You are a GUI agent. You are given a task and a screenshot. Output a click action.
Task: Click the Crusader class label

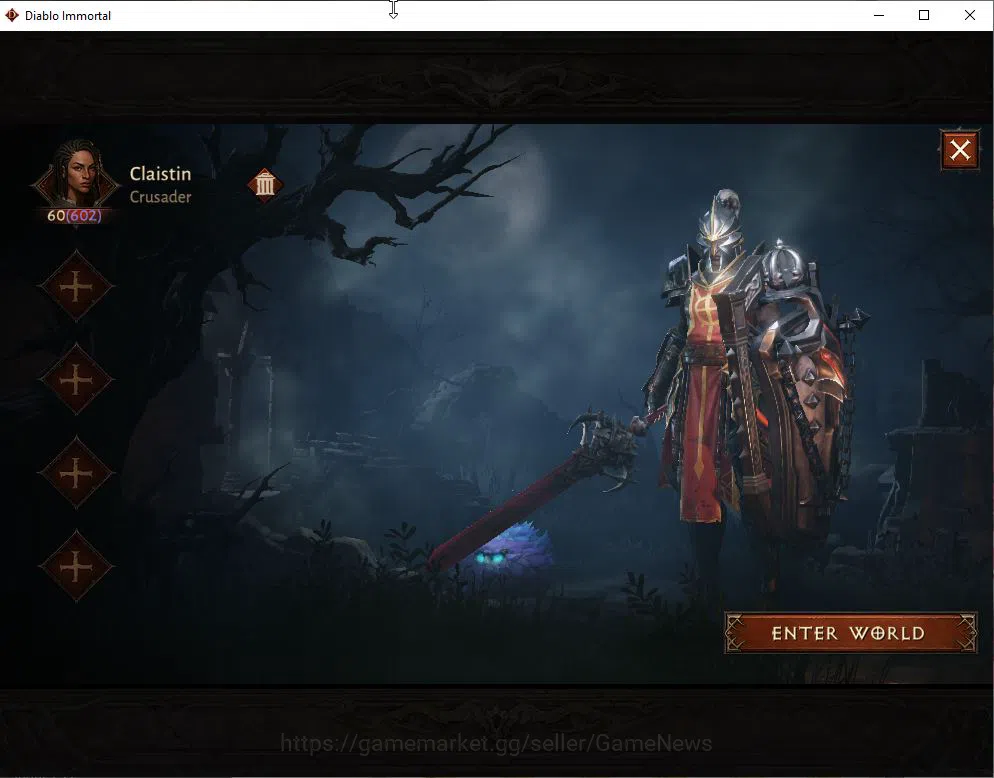click(160, 197)
